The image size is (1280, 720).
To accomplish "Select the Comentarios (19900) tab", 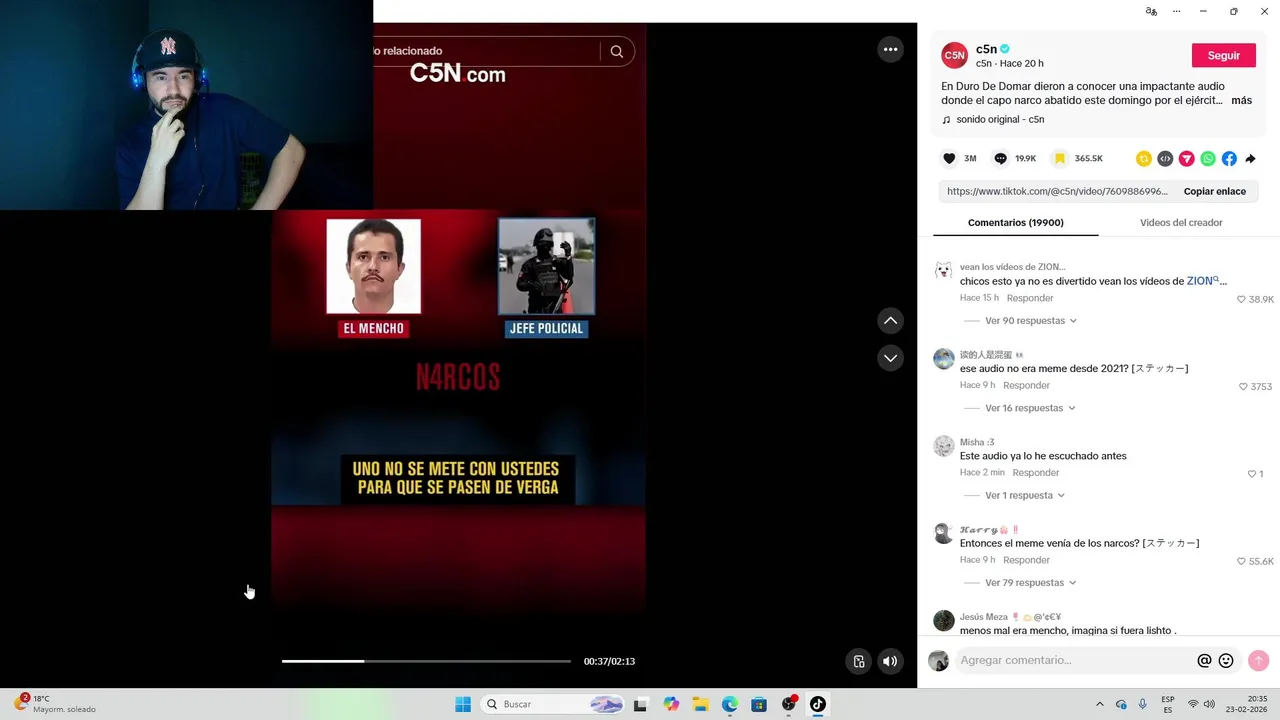I will click(x=1015, y=223).
